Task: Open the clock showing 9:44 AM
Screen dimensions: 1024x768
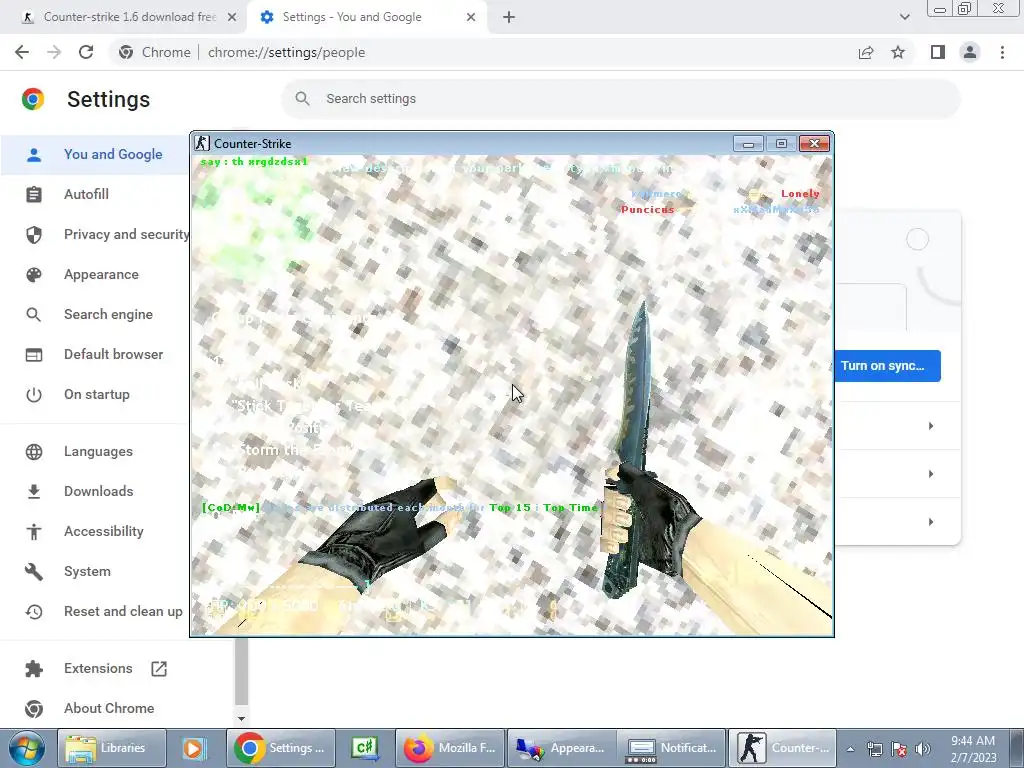Action: click(x=973, y=749)
